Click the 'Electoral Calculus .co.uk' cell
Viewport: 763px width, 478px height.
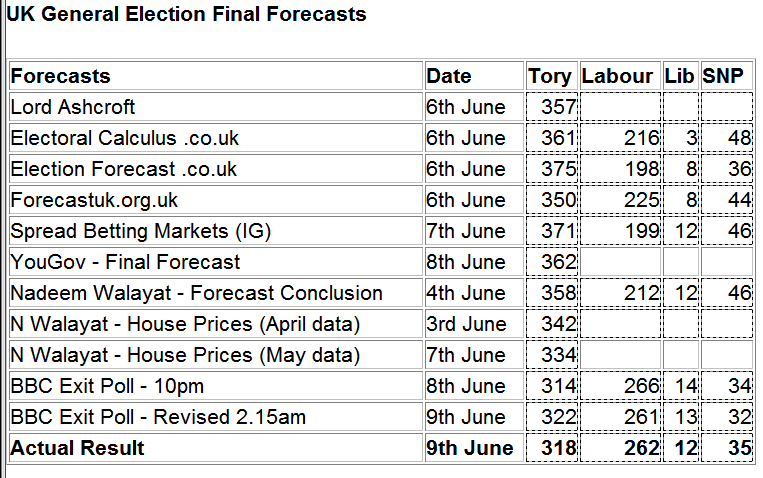(125, 138)
